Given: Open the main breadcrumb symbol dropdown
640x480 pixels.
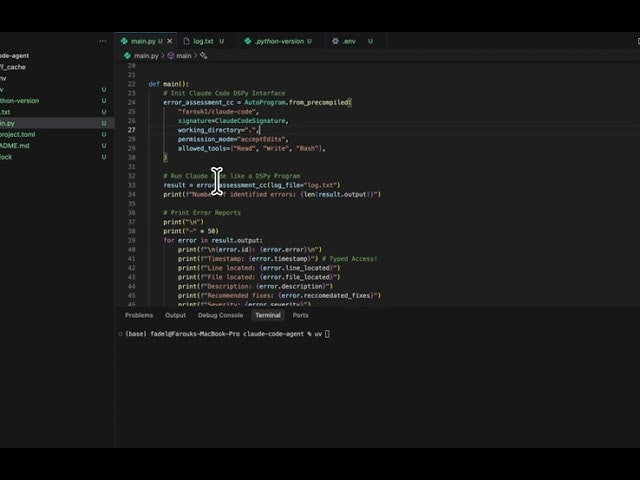Looking at the screenshot, I should point(184,56).
